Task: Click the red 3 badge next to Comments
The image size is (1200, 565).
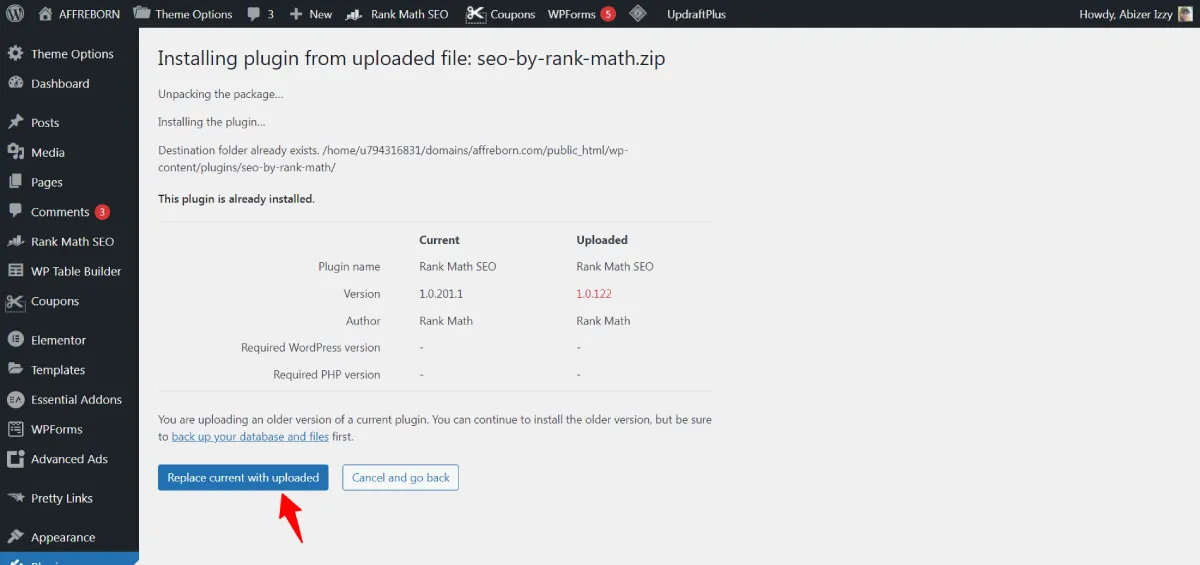Action: 102,212
